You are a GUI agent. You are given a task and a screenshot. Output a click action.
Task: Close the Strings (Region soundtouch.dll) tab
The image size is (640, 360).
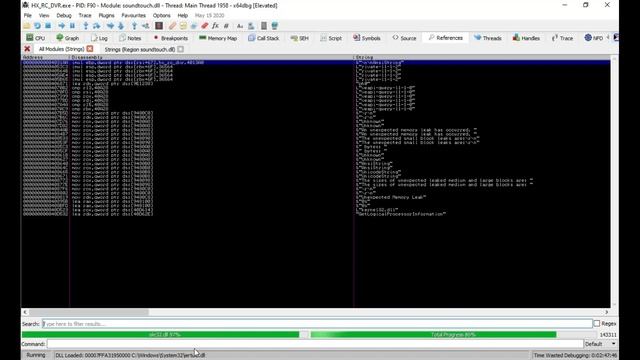(180, 49)
